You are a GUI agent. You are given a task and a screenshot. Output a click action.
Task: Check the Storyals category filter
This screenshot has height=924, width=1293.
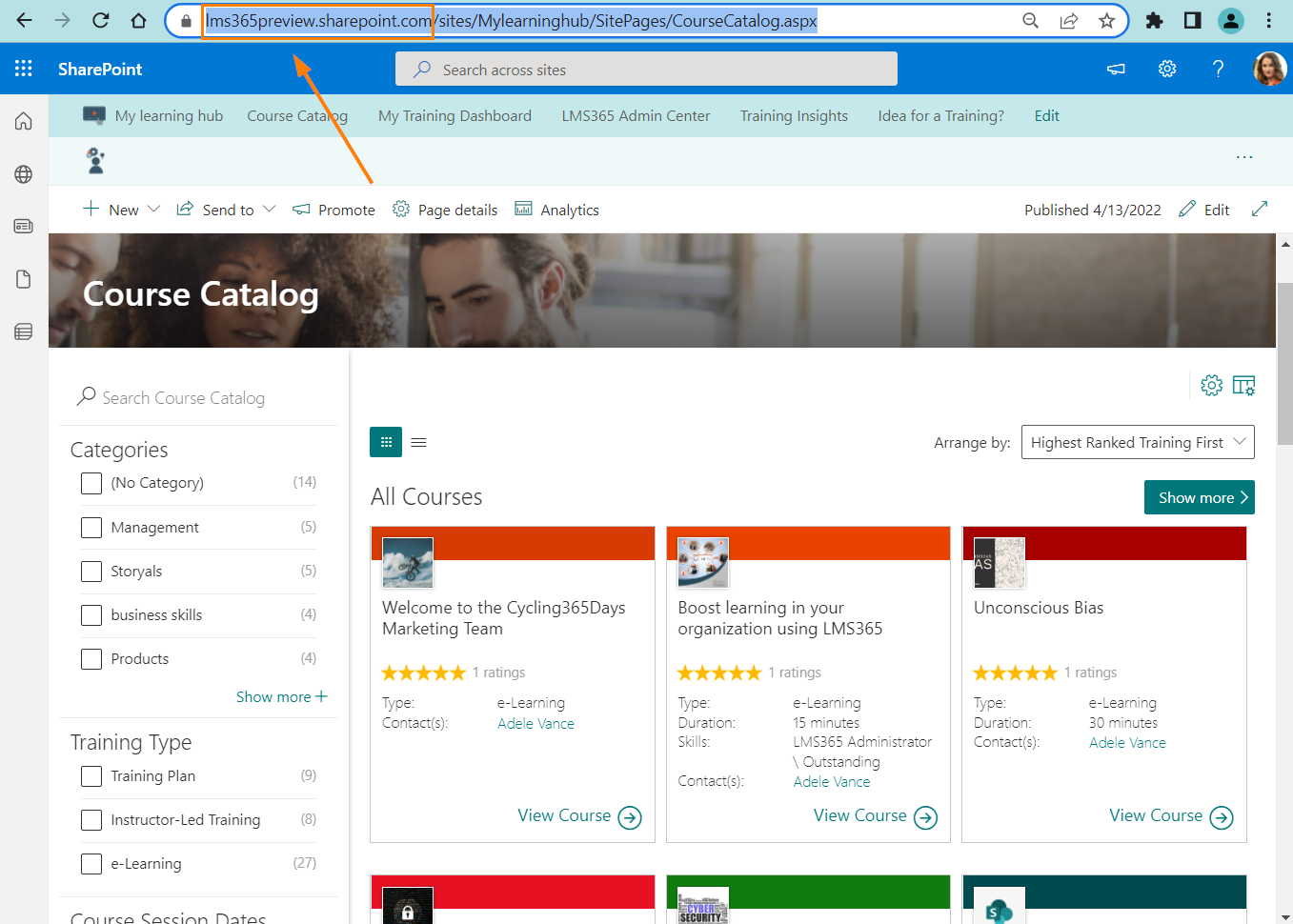click(x=91, y=571)
